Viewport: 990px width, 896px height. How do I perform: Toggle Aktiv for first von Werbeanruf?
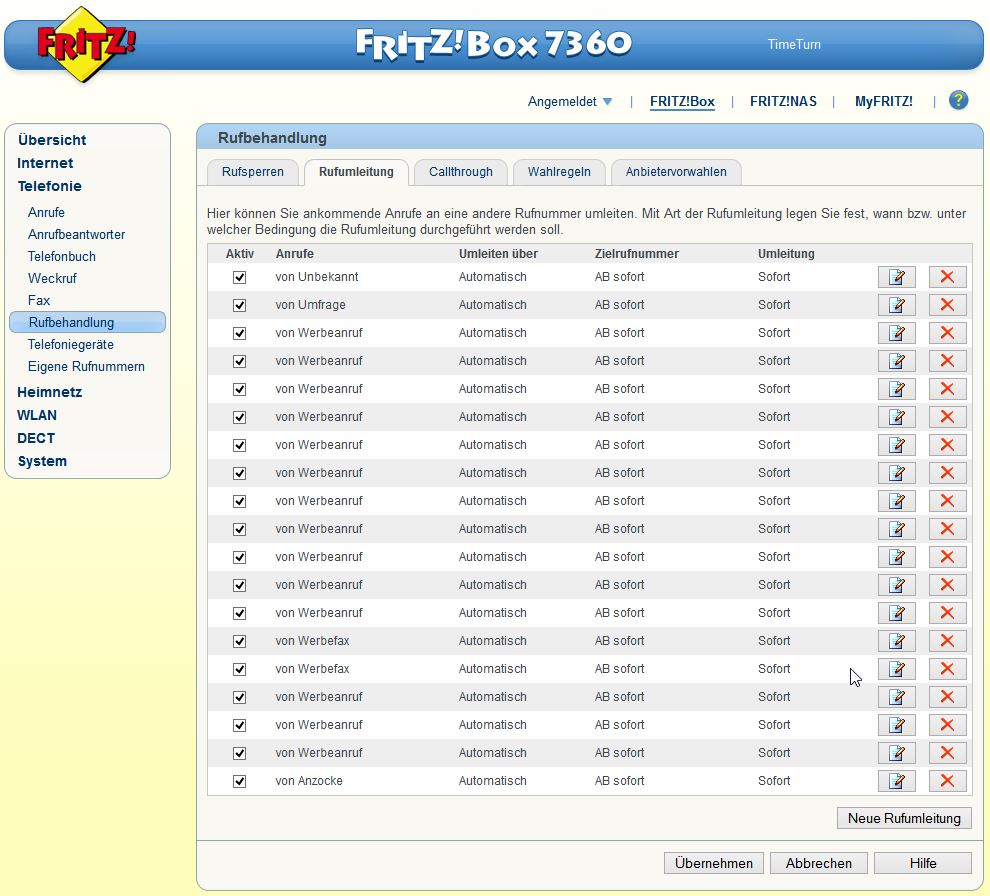239,333
